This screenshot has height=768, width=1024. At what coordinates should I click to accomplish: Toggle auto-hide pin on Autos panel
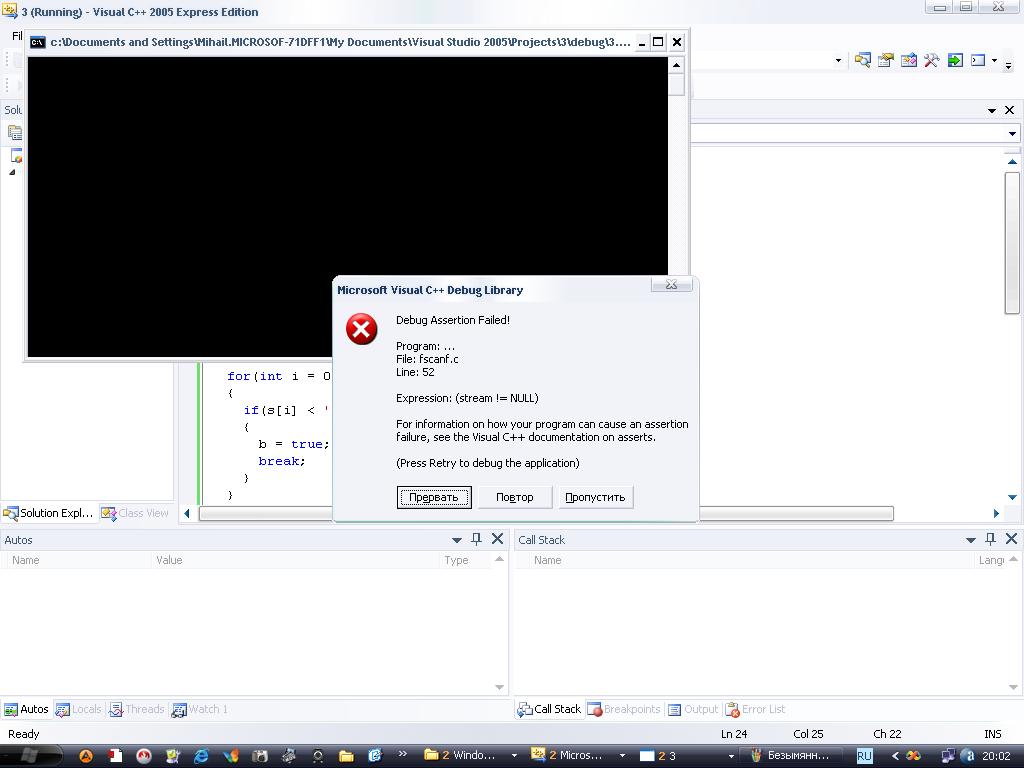click(x=476, y=539)
